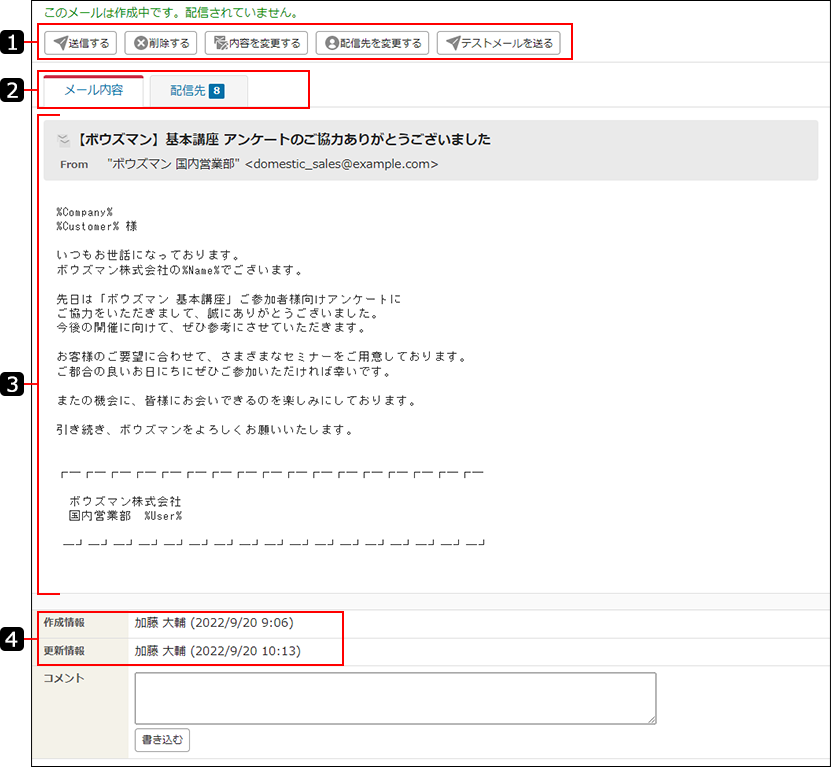Viewport: 831px width, 767px height.
Task: Click the mail subject 【ボウズマン】基本講座 アンケート
Action: [282, 139]
